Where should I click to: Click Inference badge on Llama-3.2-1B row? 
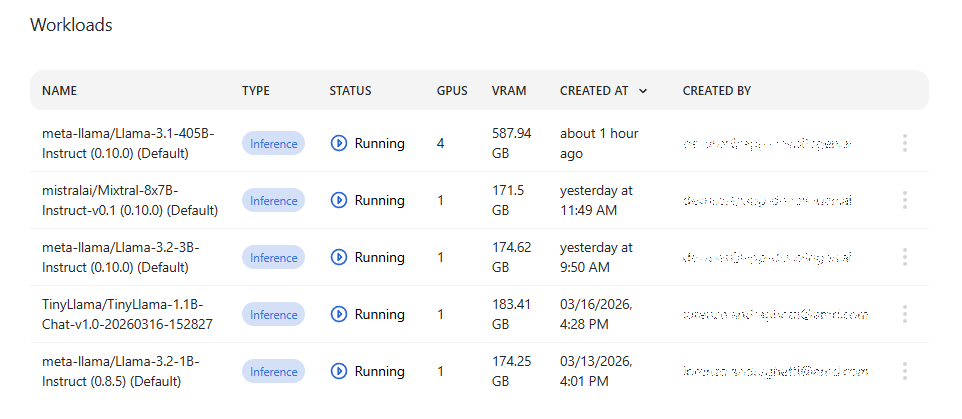273,371
